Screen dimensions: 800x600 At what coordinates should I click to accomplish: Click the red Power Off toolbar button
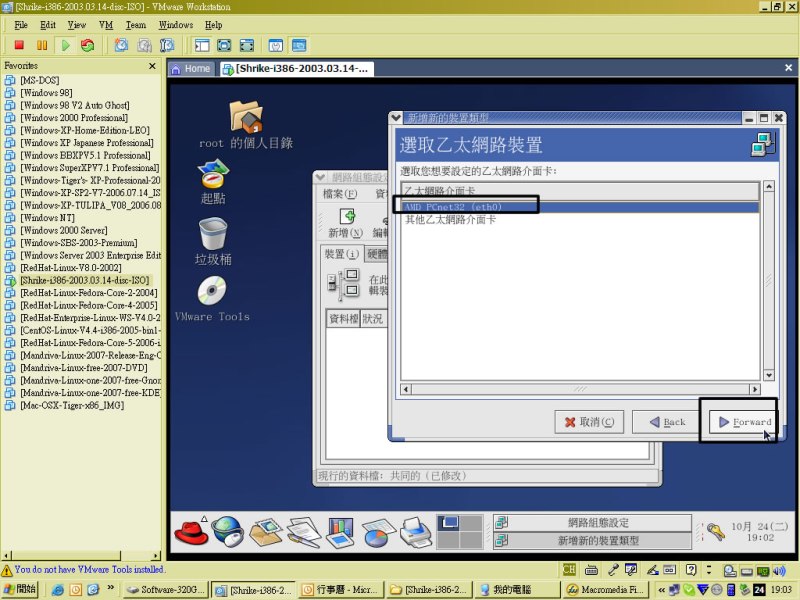[x=19, y=45]
